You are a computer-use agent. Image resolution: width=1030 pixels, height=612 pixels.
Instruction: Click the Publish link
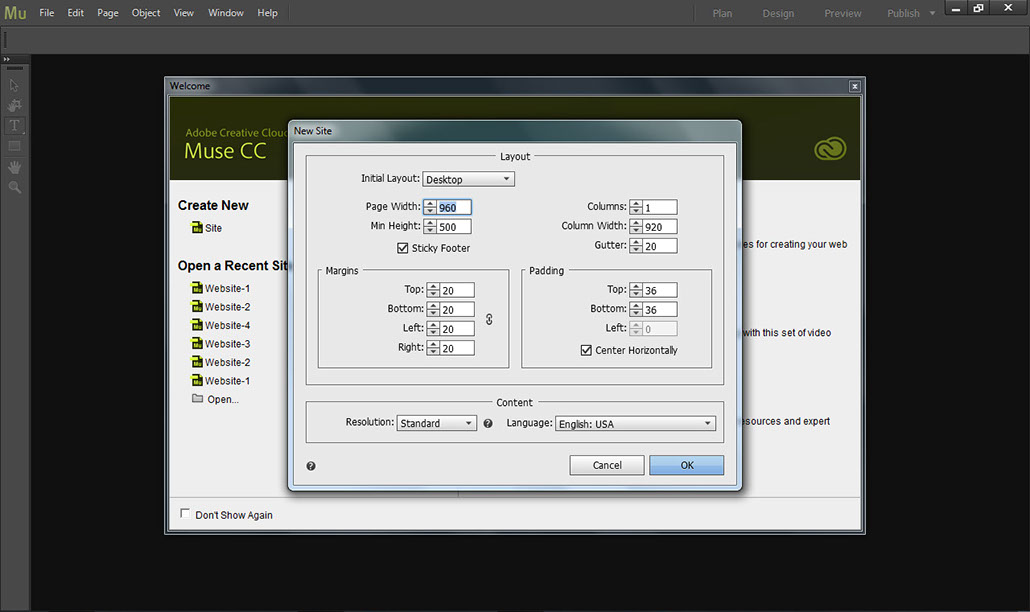pos(903,13)
